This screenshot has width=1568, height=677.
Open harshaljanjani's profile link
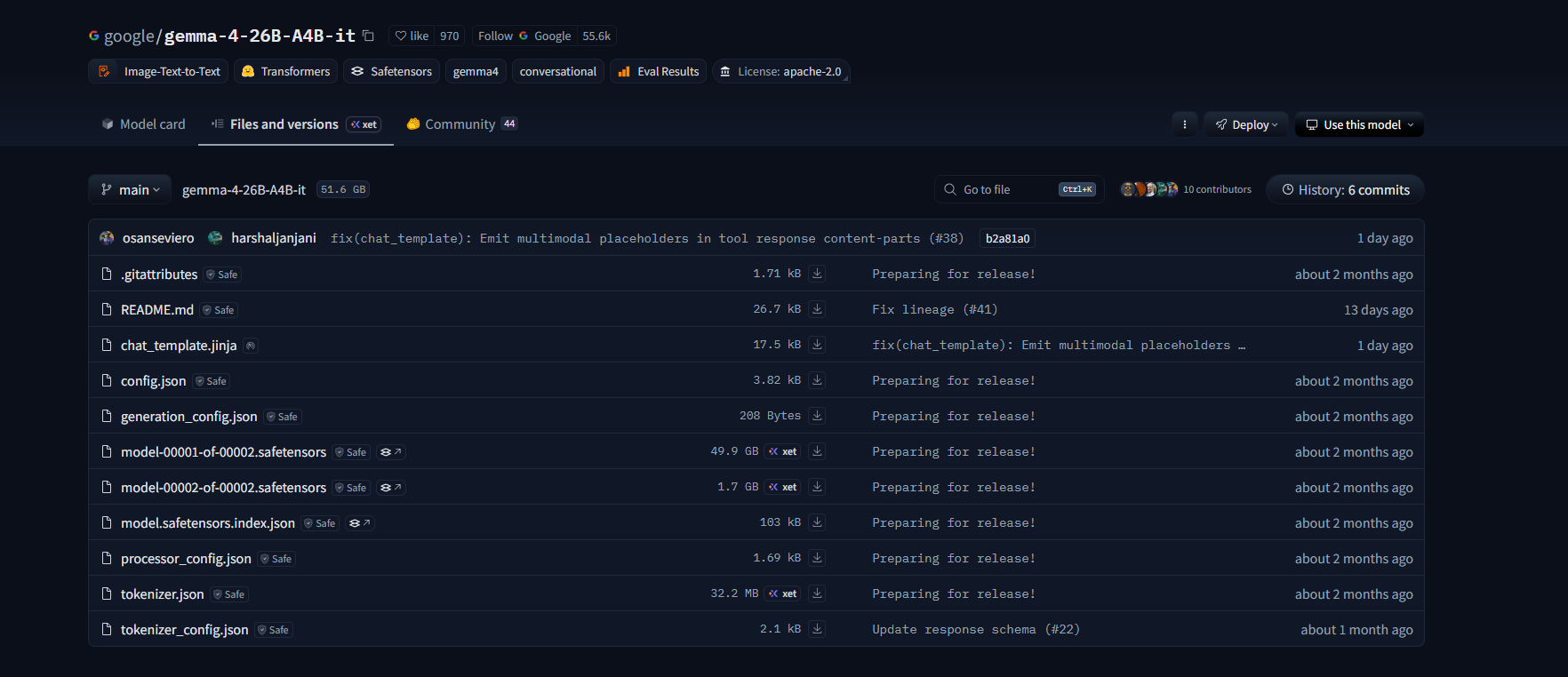coord(274,238)
